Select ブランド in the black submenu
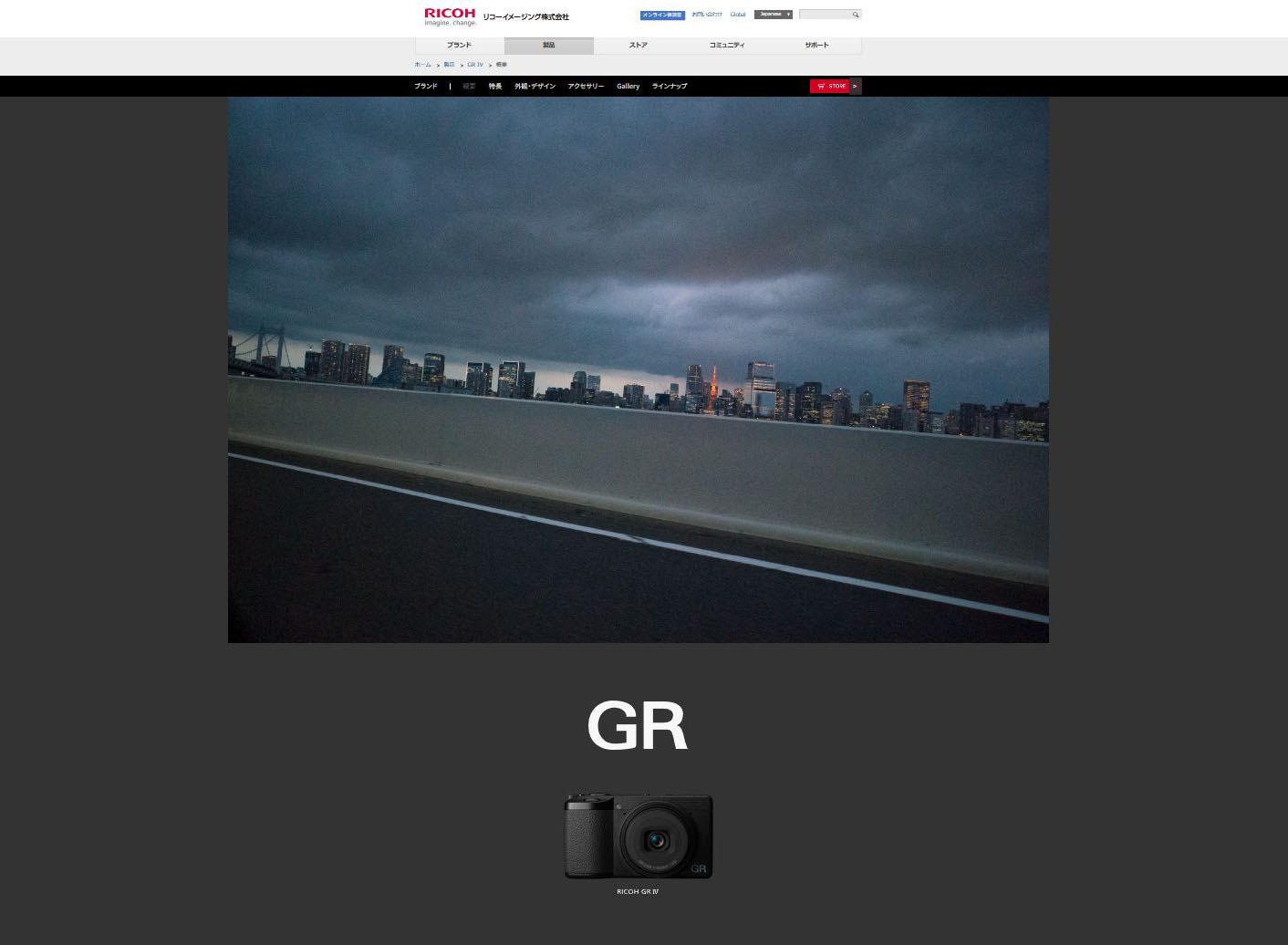Image resolution: width=1288 pixels, height=945 pixels. [x=426, y=86]
